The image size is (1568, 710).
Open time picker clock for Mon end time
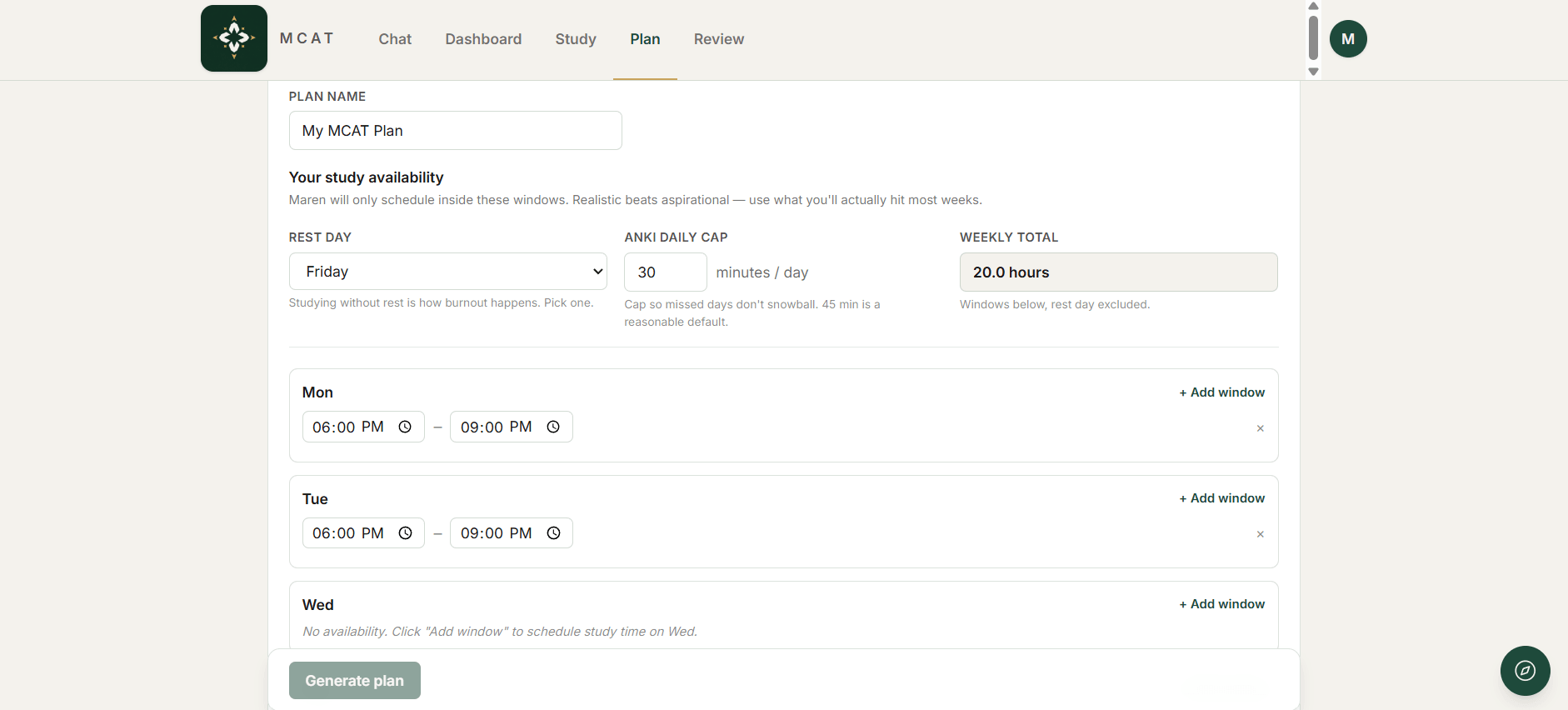[553, 427]
